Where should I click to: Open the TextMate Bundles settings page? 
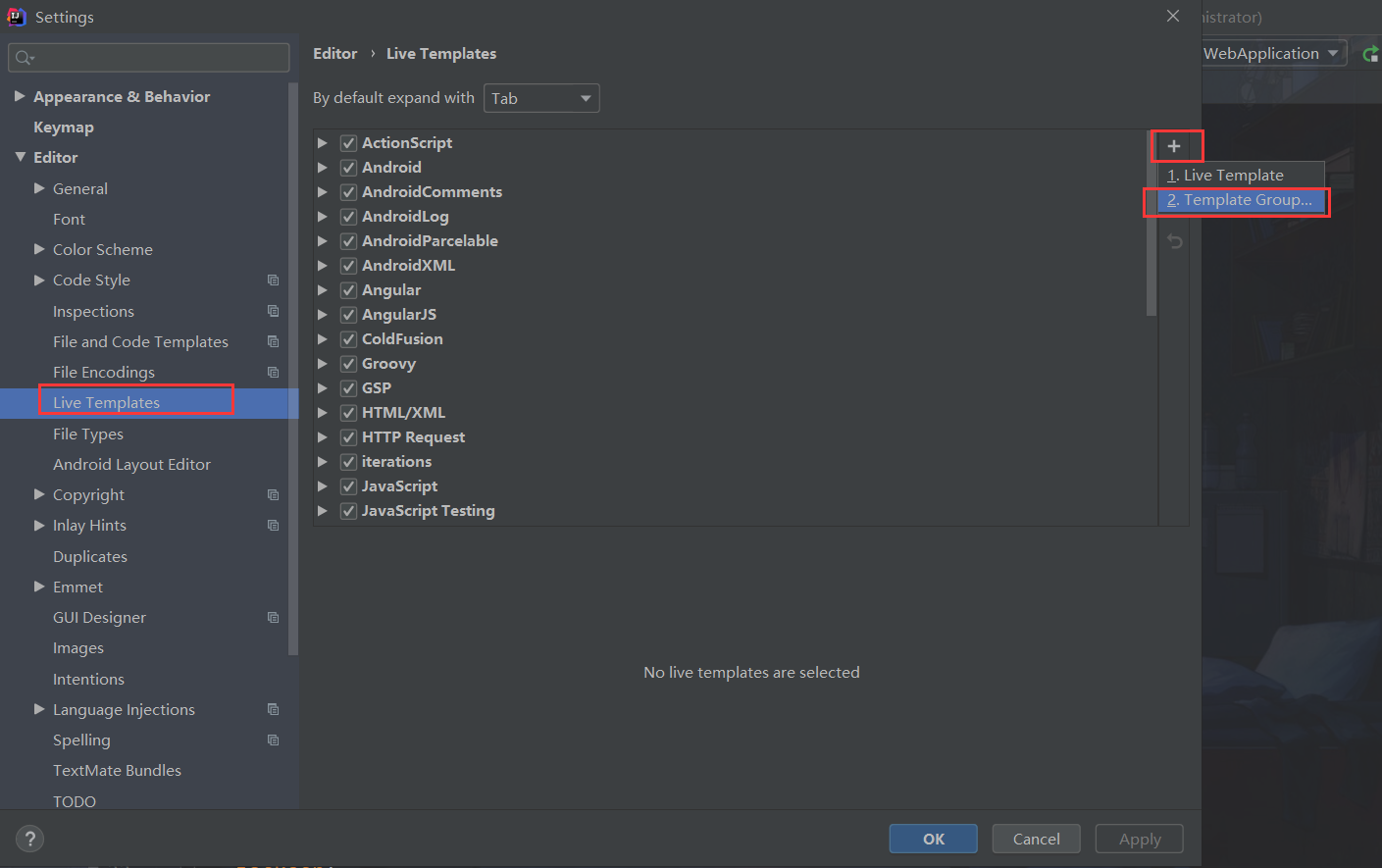[x=117, y=771]
